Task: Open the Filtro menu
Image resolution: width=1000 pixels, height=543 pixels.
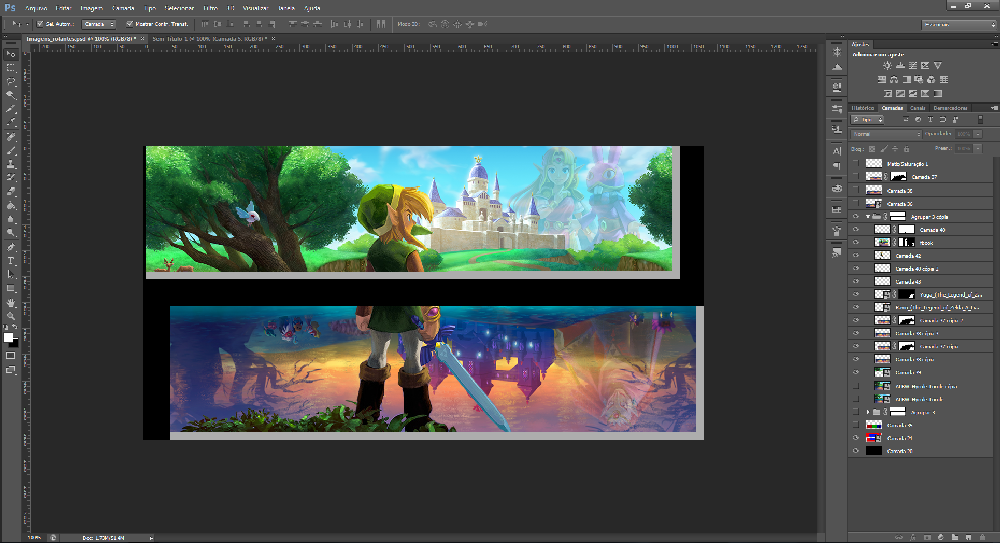Action: (210, 8)
